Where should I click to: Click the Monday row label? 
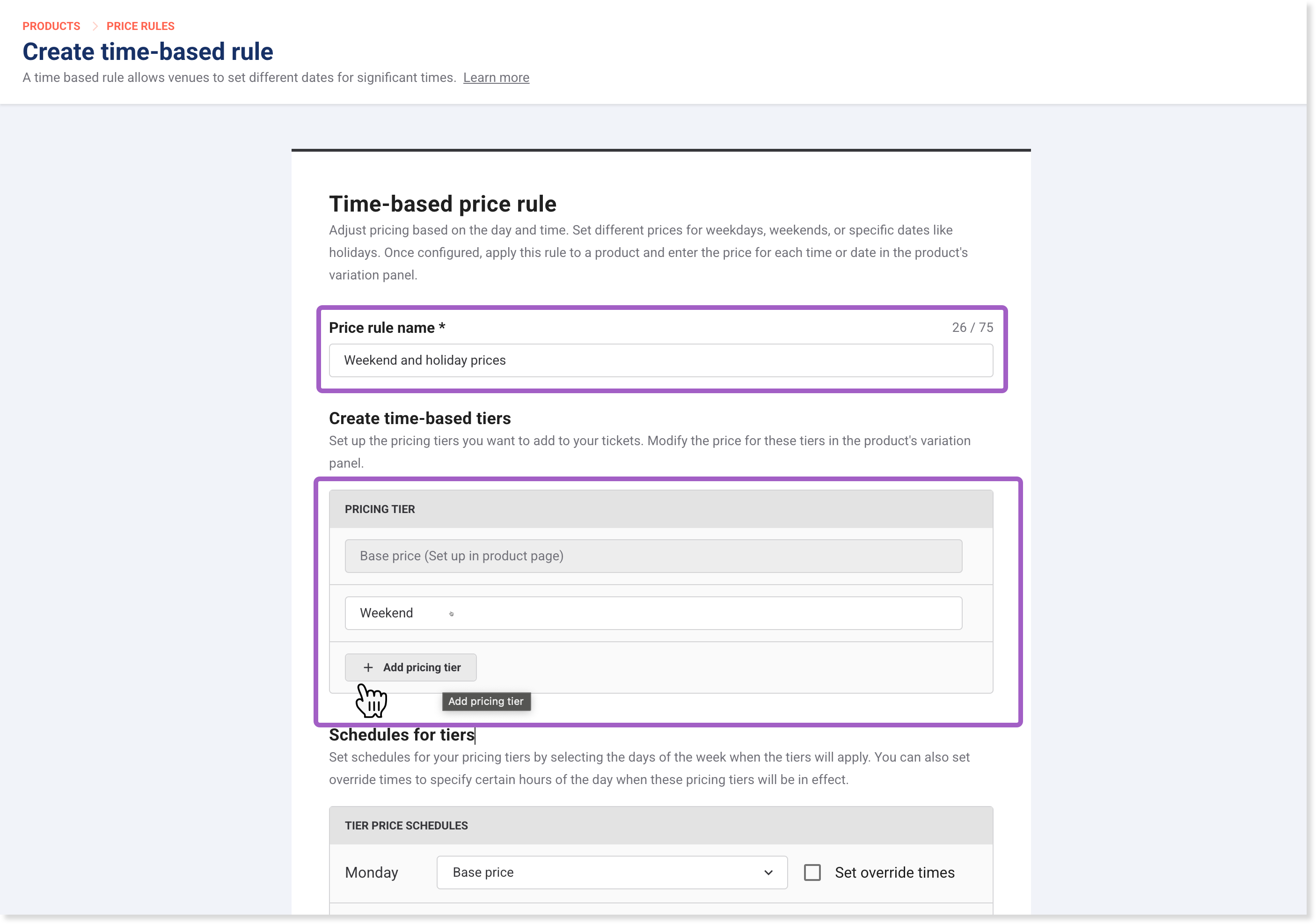[372, 873]
